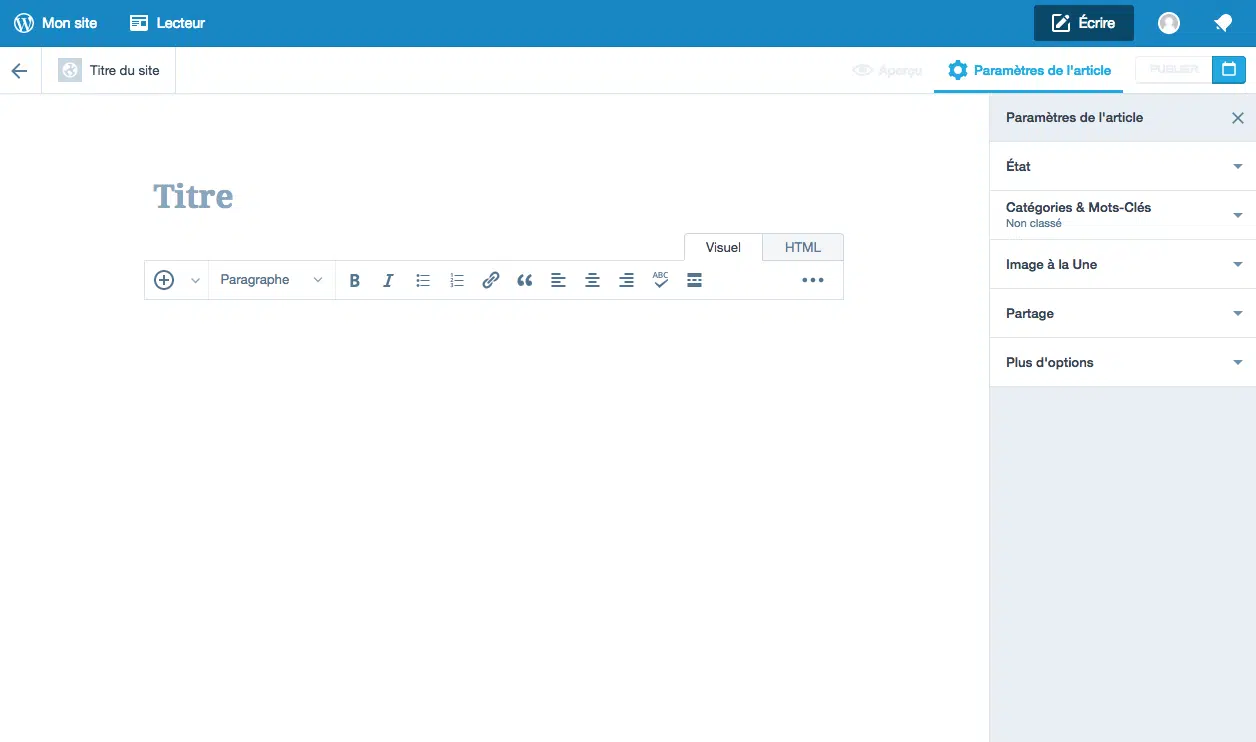Click the insert link icon
The height and width of the screenshot is (742, 1256).
coord(490,281)
